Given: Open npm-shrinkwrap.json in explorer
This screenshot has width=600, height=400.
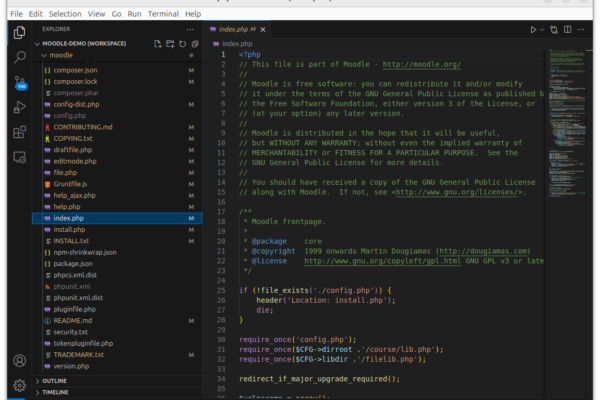Looking at the screenshot, I should [117, 252].
